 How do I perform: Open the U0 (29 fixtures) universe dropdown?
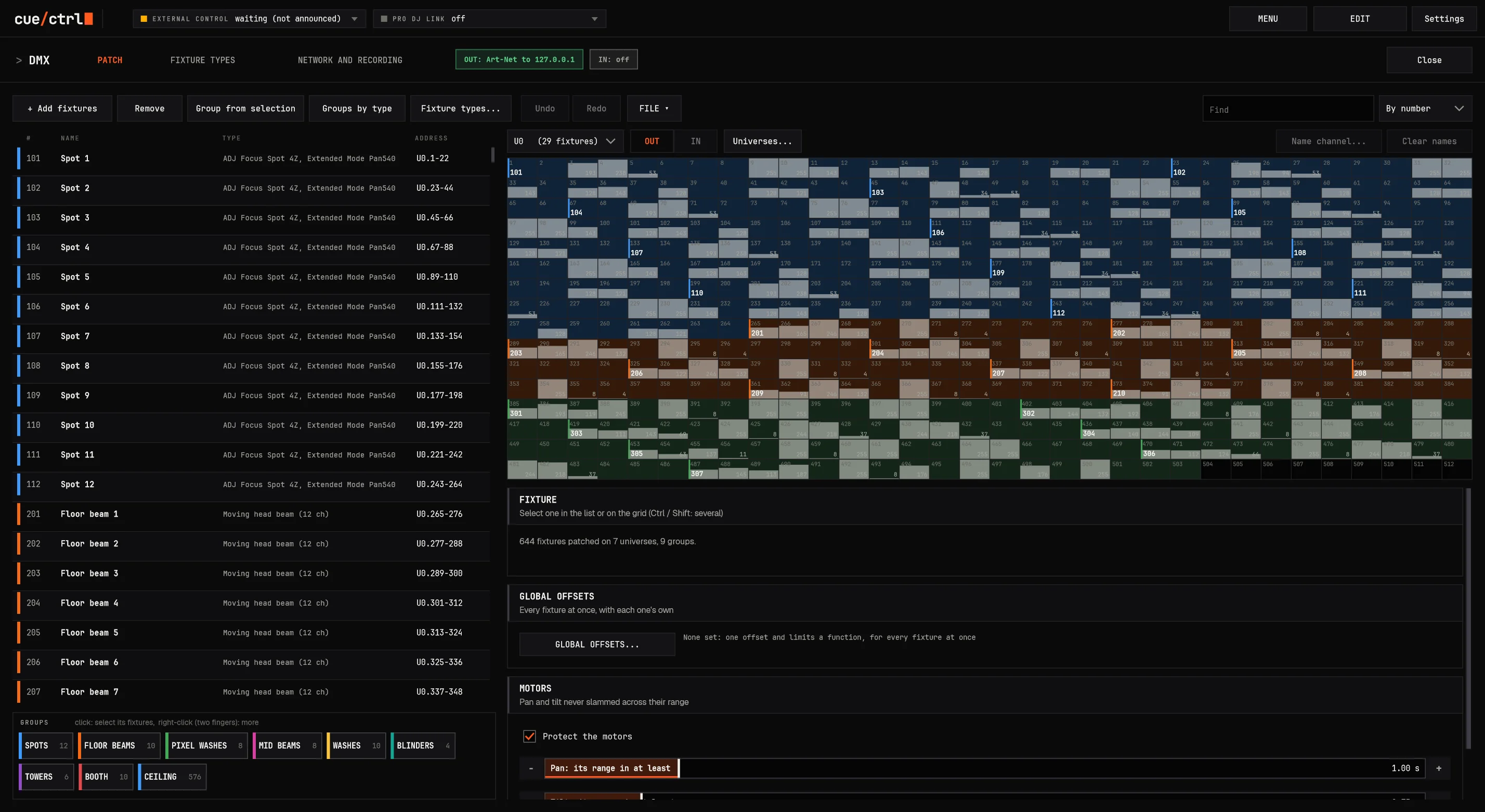pyautogui.click(x=565, y=141)
